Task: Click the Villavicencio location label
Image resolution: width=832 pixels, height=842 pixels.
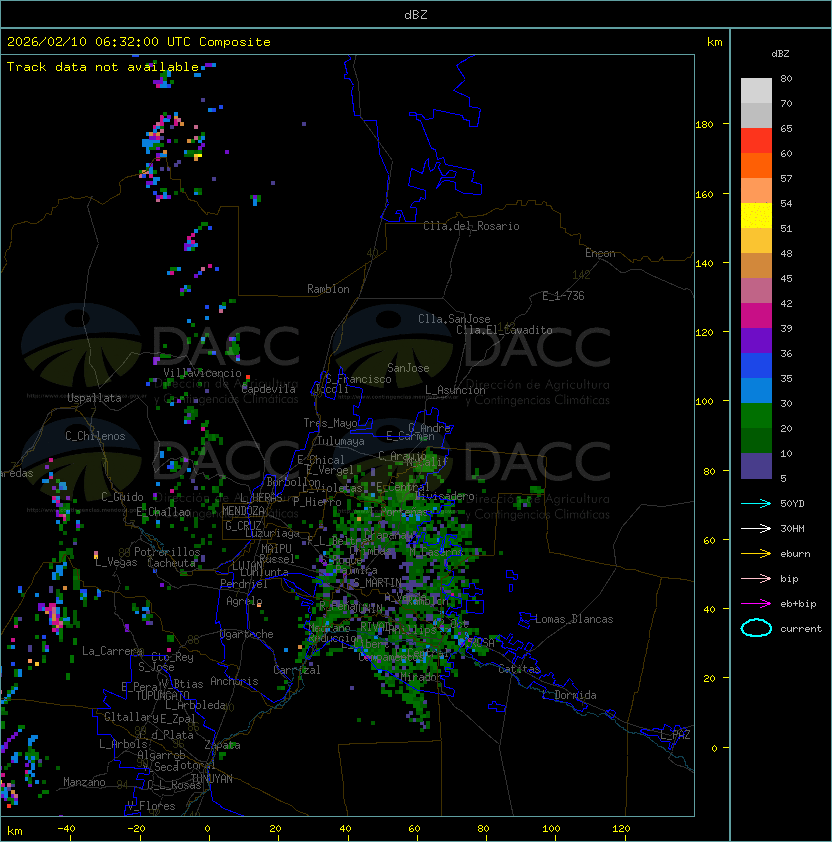Action: [202, 373]
